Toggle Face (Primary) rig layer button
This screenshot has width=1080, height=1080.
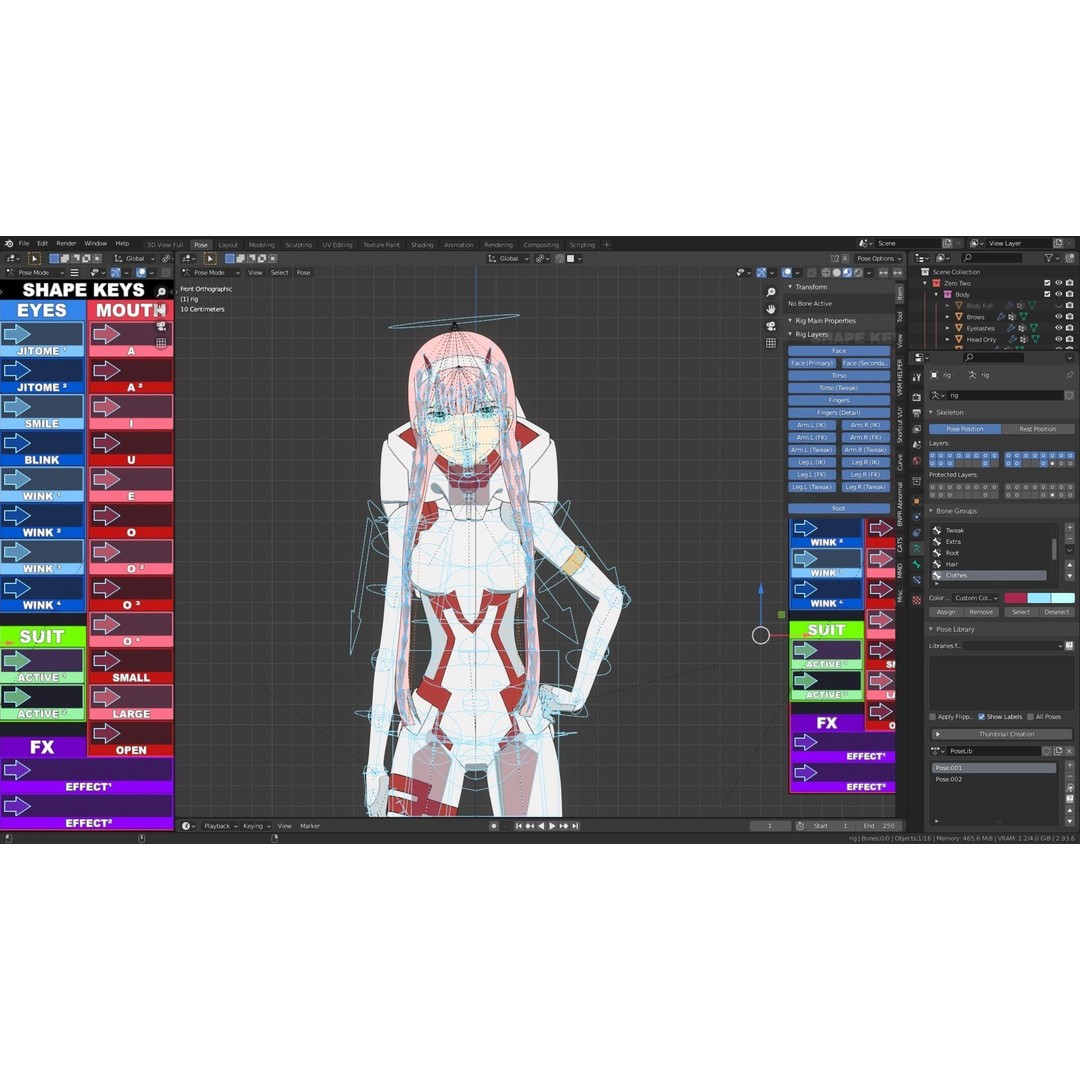tap(812, 363)
